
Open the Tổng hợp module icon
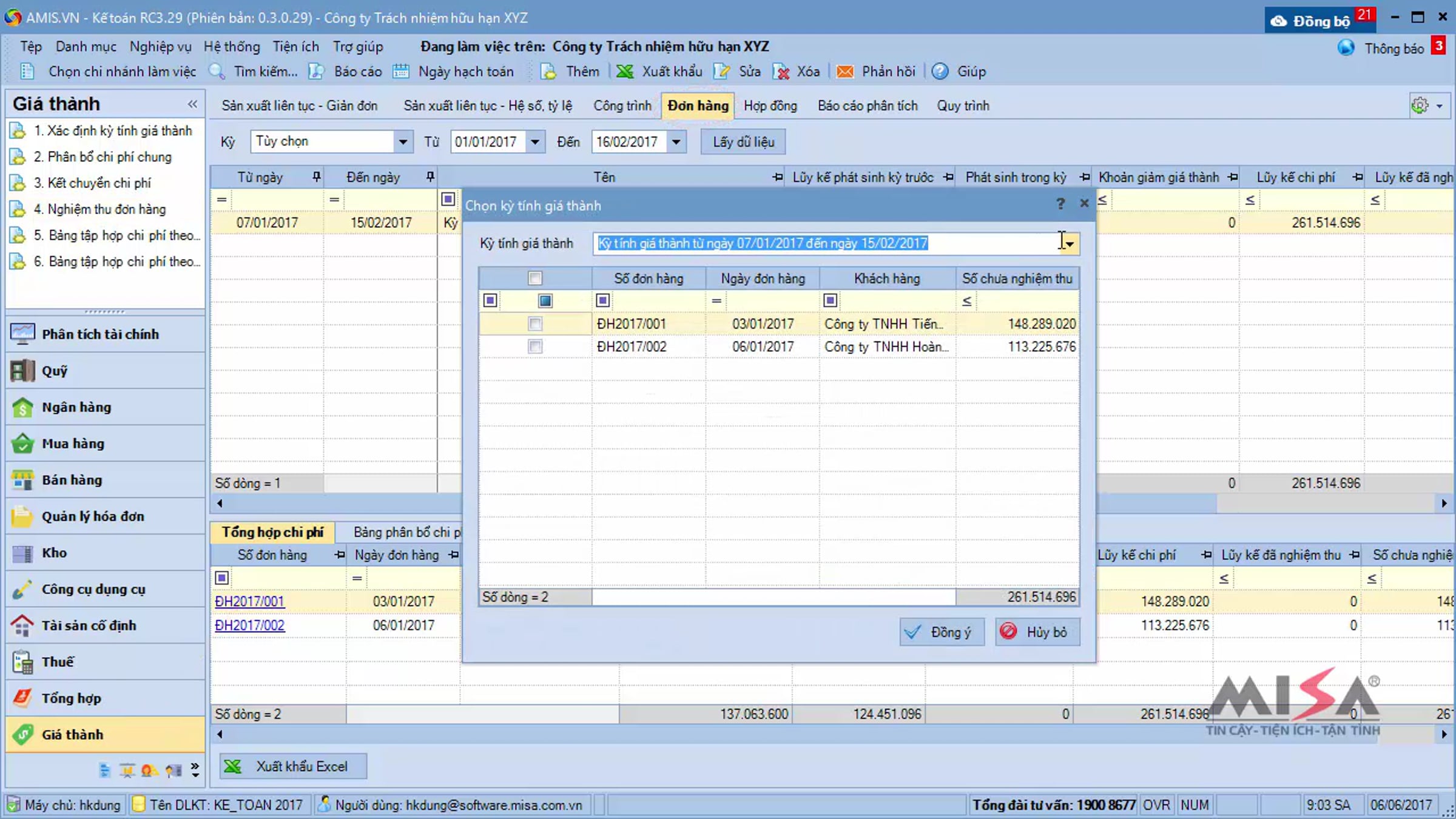(22, 698)
